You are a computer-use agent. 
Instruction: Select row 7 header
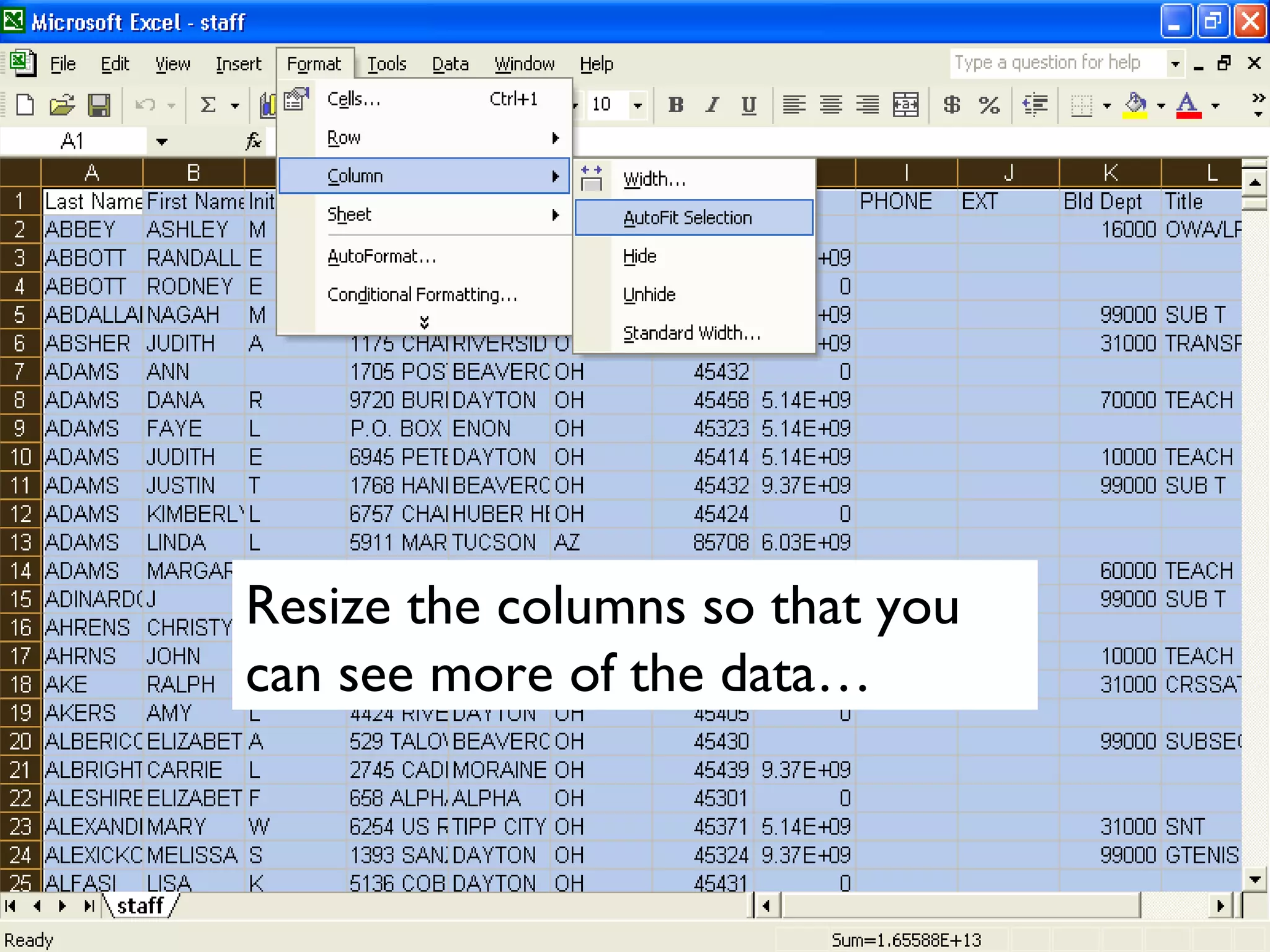pos(20,372)
